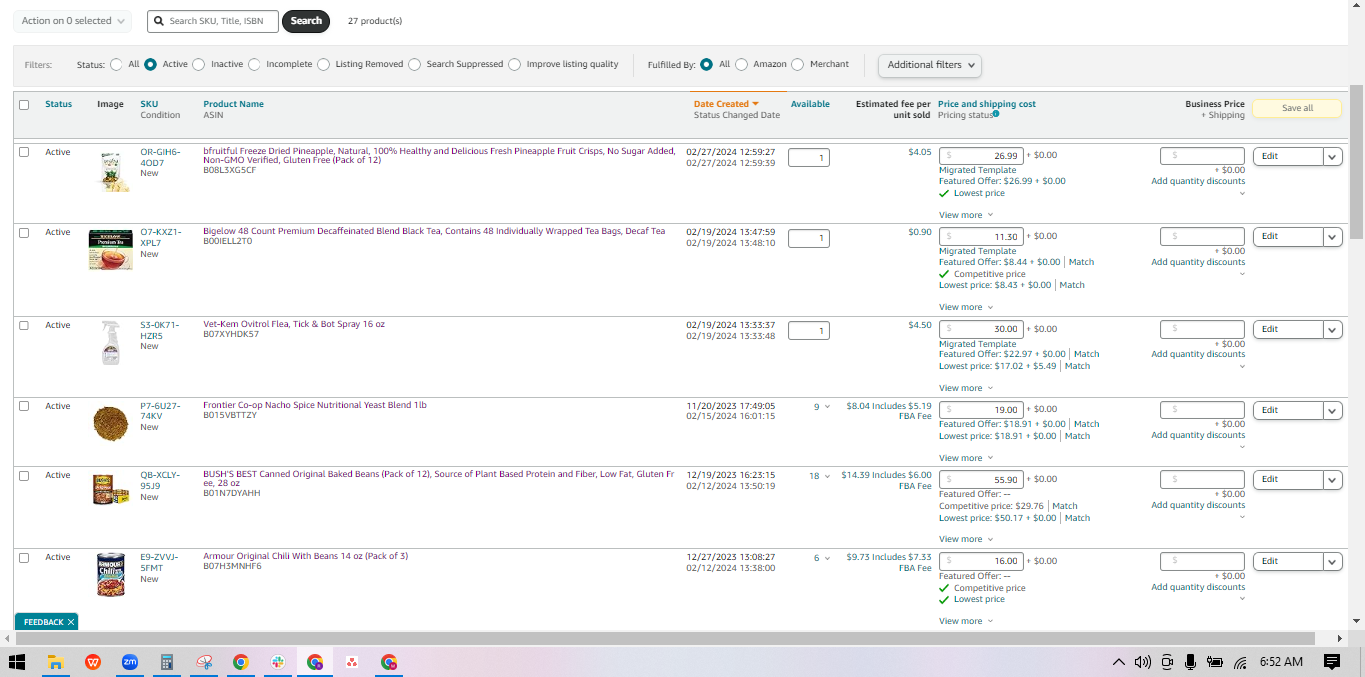The height and width of the screenshot is (677, 1365).
Task: Tick the checkbox for the Vet-Kem spray row
Action: [x=24, y=325]
